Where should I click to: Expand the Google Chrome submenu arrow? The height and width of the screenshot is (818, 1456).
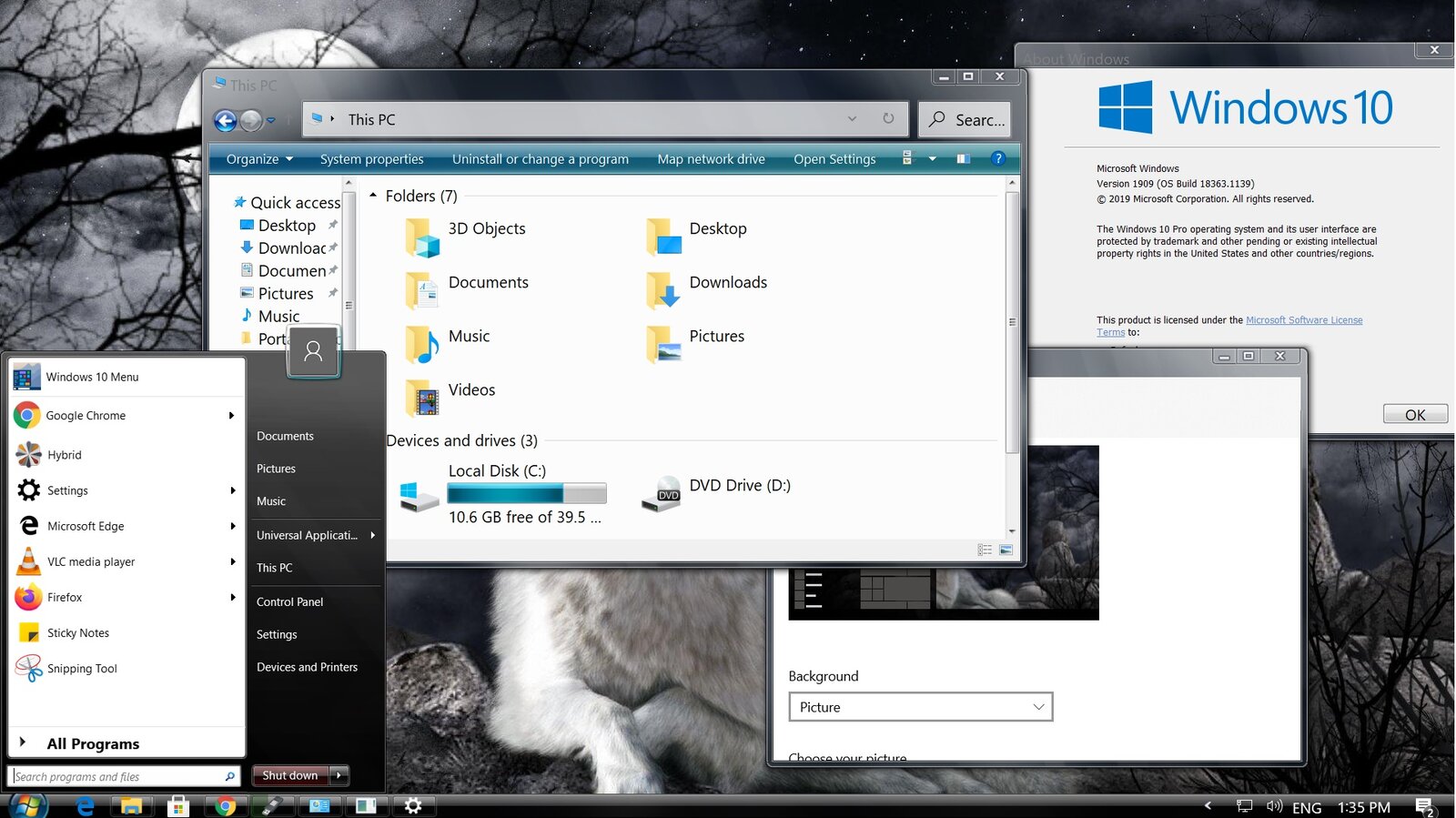[231, 416]
